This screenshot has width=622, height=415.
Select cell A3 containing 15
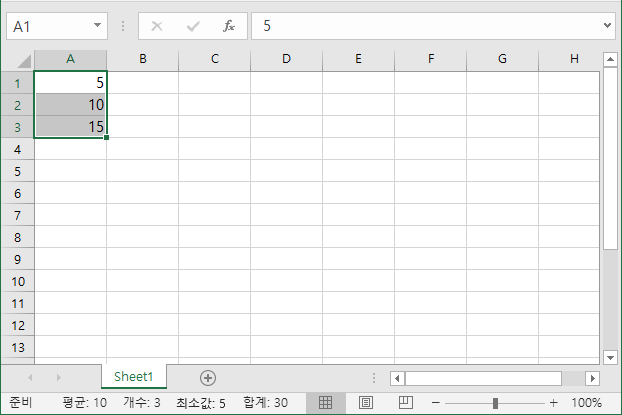click(71, 127)
